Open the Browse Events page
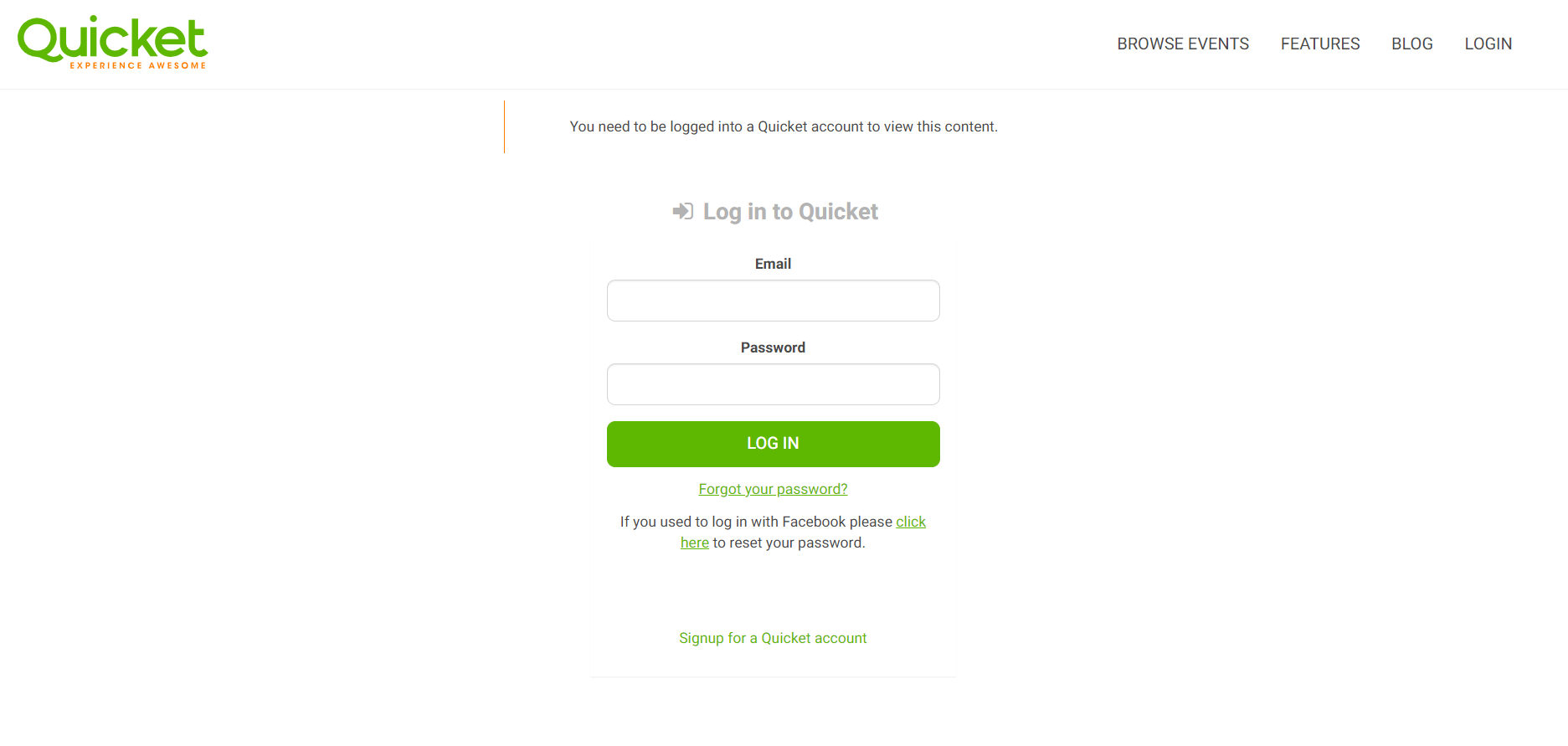Viewport: 1568px width, 746px height. 1183,44
